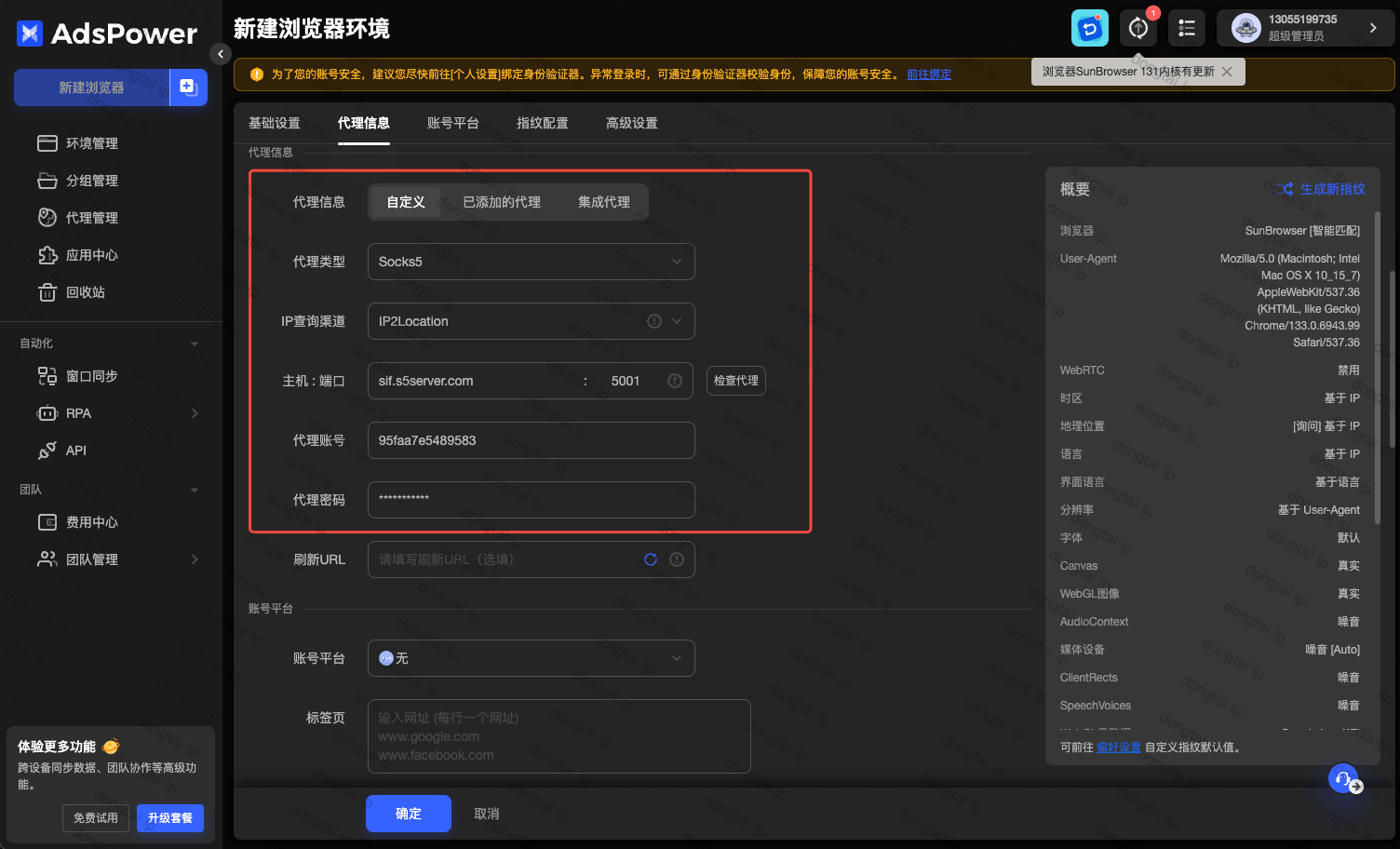
Task: Expand the IP查询渠道 IP2Location dropdown
Action: pyautogui.click(x=531, y=321)
